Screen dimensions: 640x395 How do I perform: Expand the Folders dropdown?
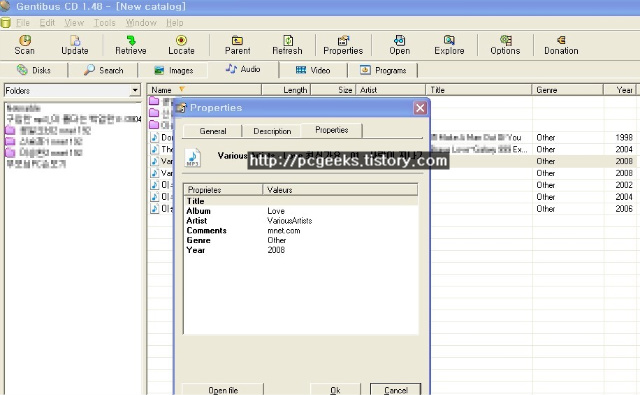point(135,90)
